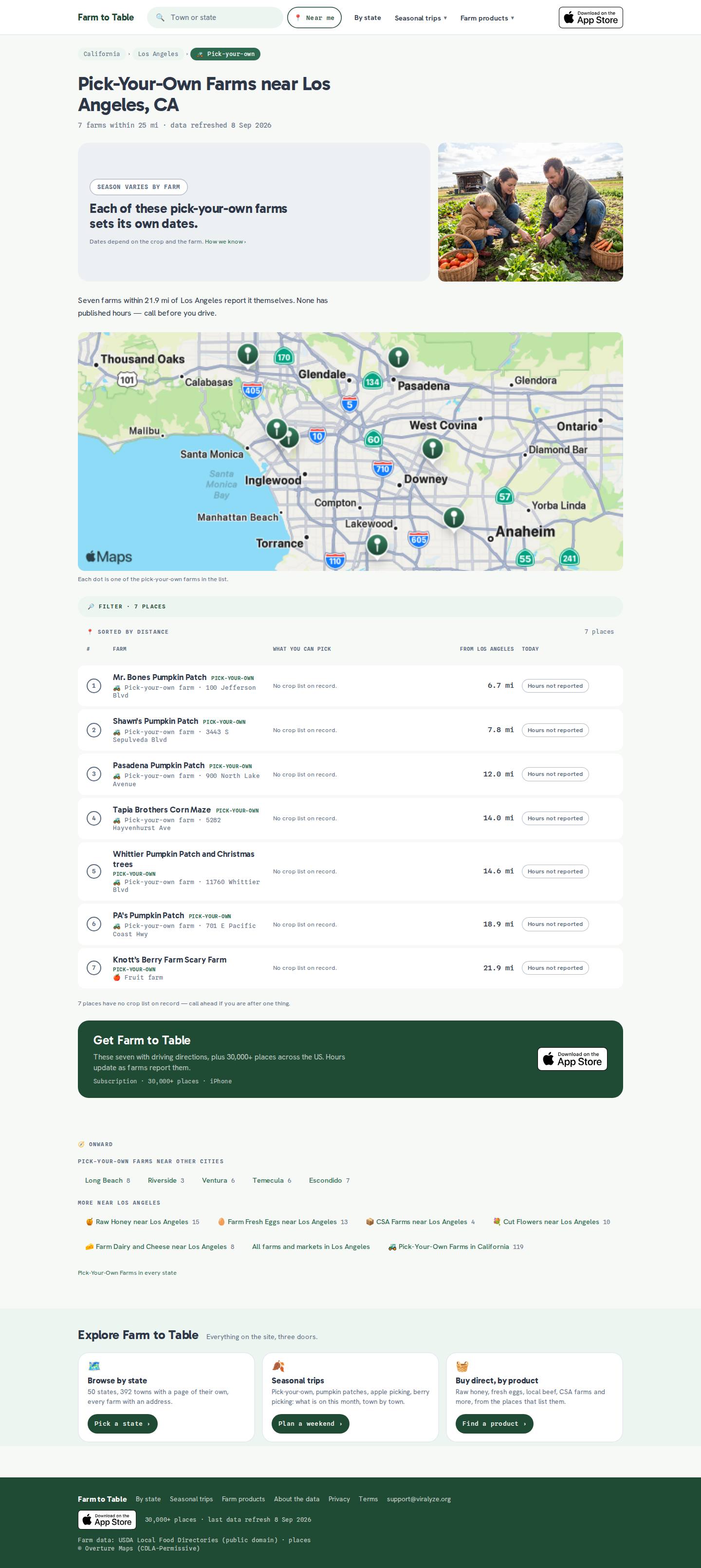Click the pin icon beside Sorted by Distance
This screenshot has width=701, height=1568.
pyautogui.click(x=91, y=632)
